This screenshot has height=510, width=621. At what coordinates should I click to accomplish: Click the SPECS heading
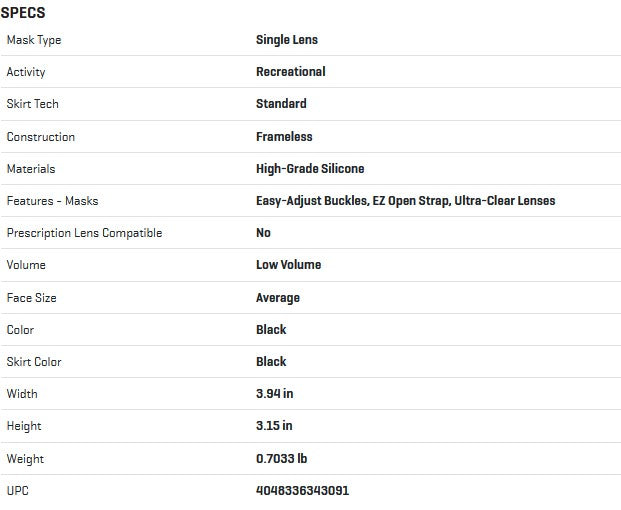pyautogui.click(x=23, y=13)
